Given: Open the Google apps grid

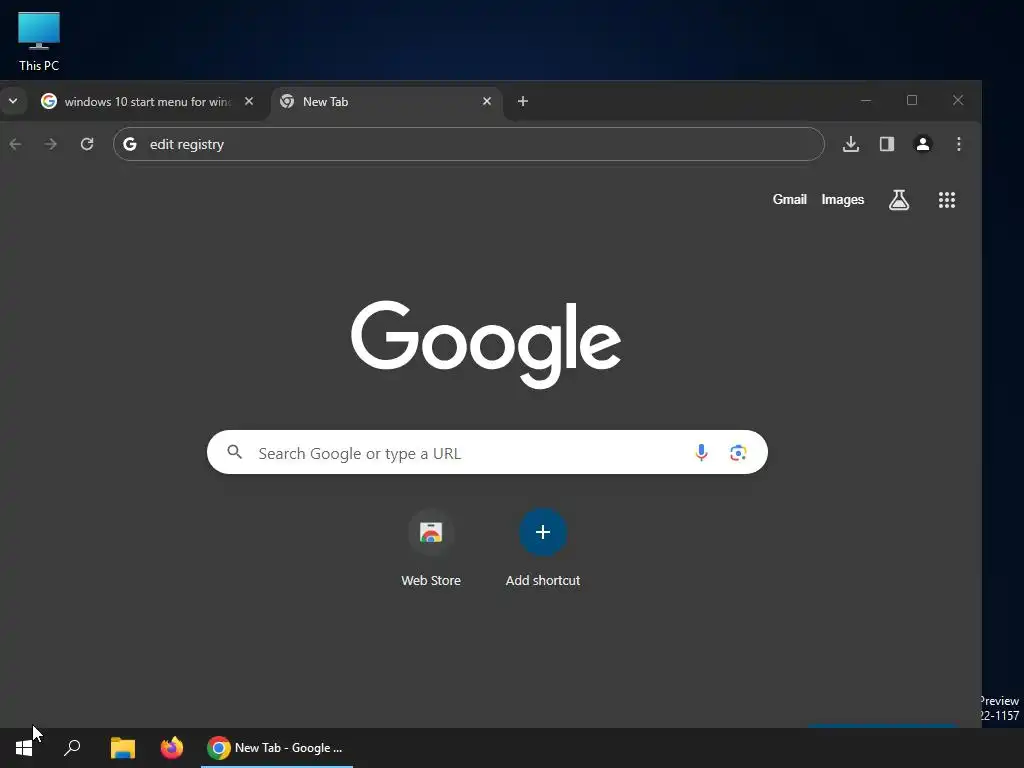Looking at the screenshot, I should tap(946, 200).
